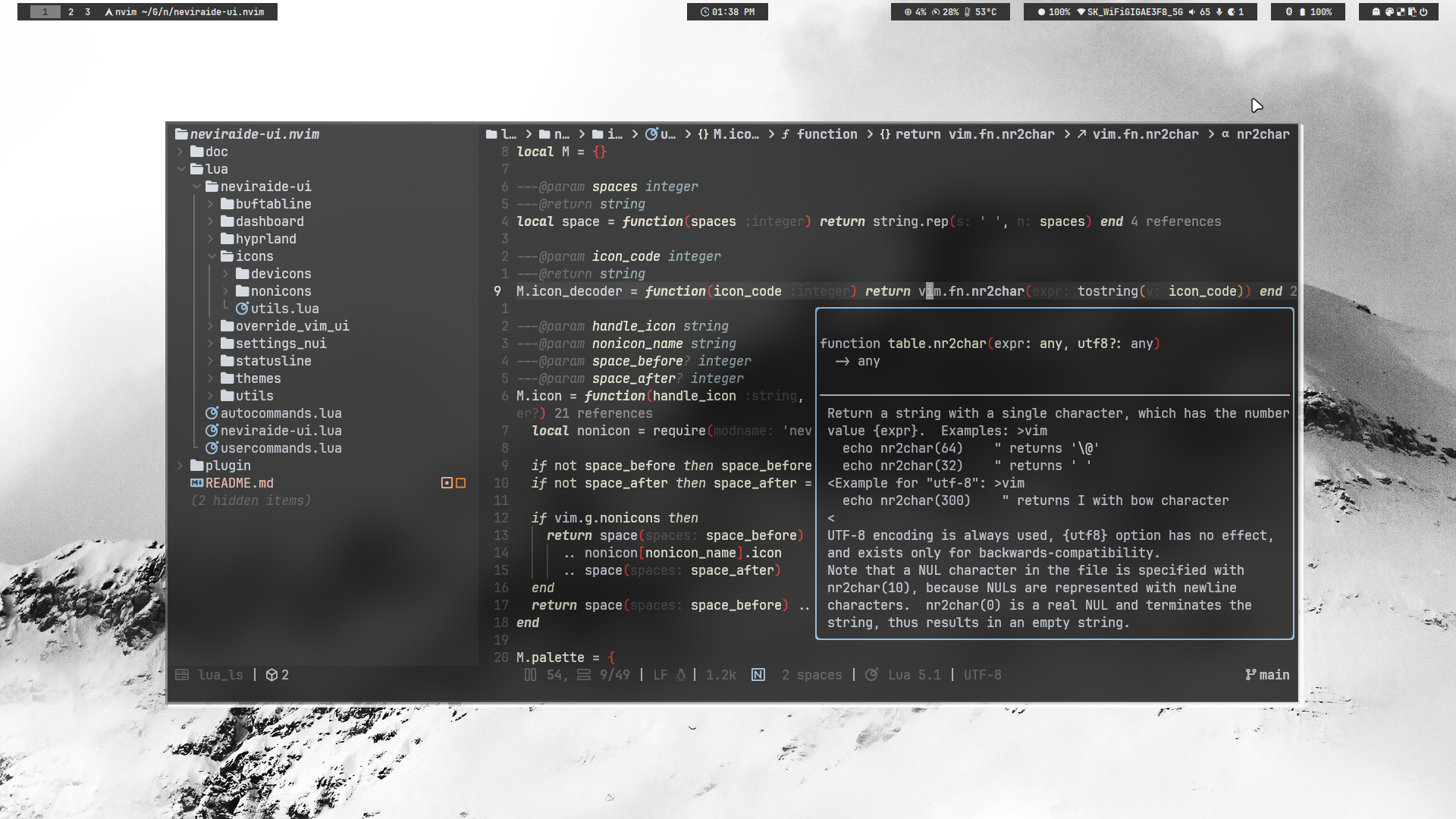Click the git branch main indicator

pyautogui.click(x=1267, y=675)
